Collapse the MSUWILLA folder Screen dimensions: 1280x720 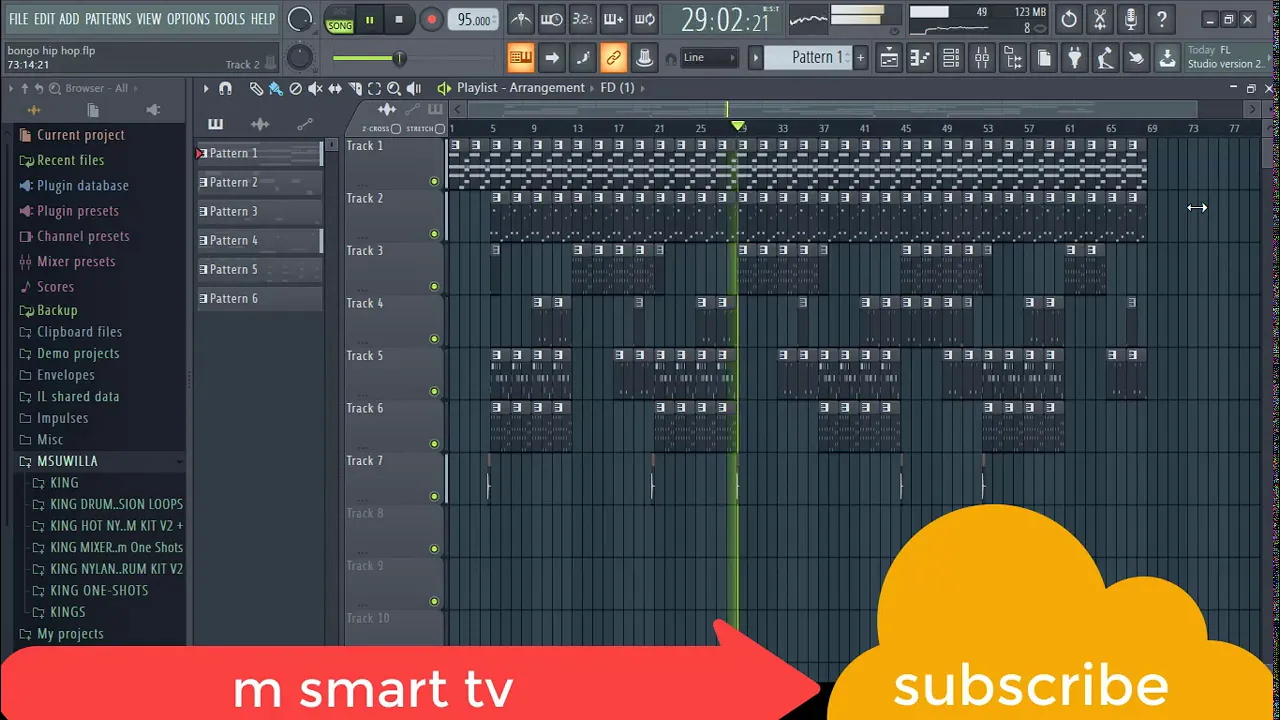tap(67, 461)
